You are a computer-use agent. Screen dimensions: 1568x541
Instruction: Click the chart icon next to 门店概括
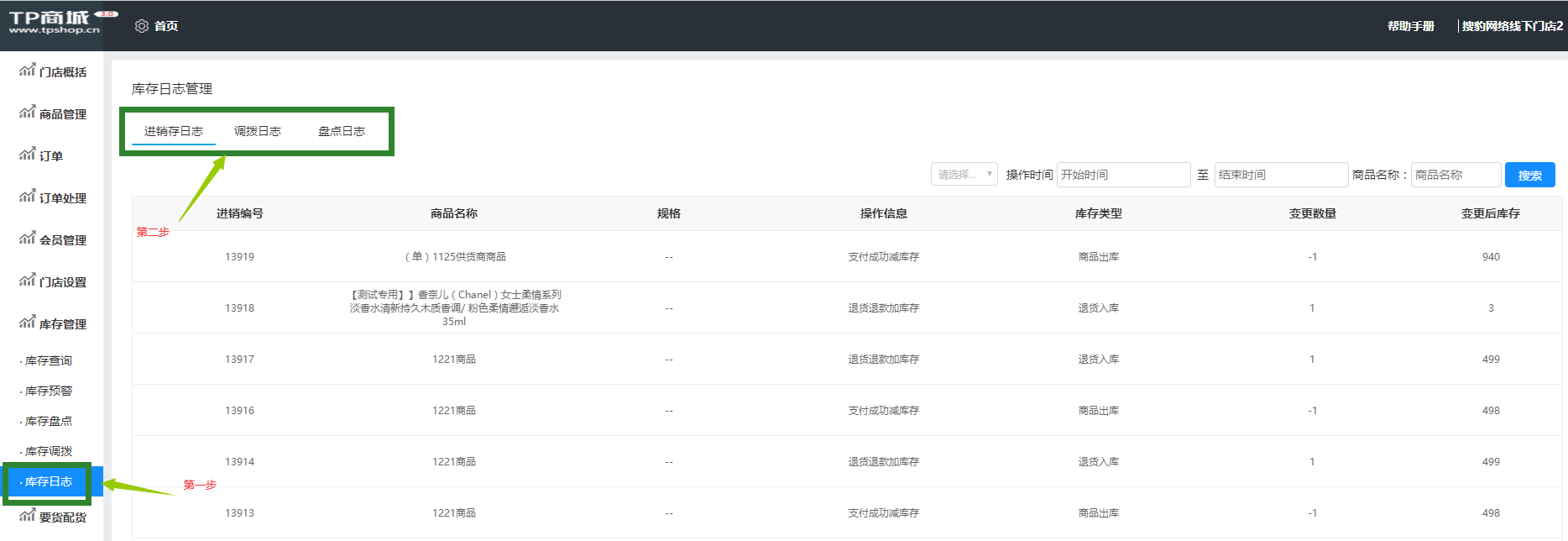click(28, 71)
